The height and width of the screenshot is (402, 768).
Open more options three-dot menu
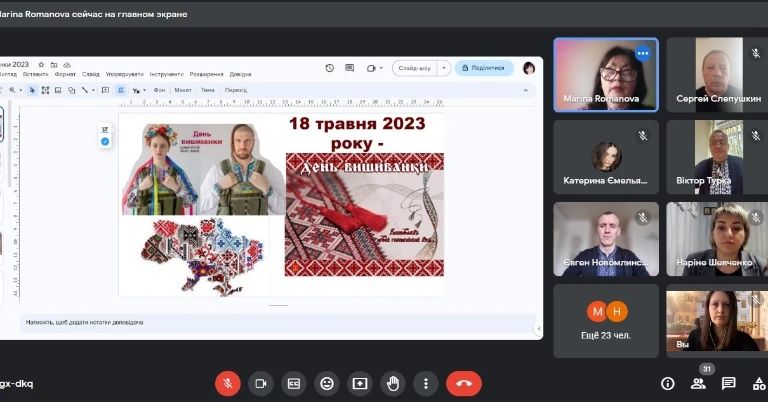pyautogui.click(x=426, y=383)
